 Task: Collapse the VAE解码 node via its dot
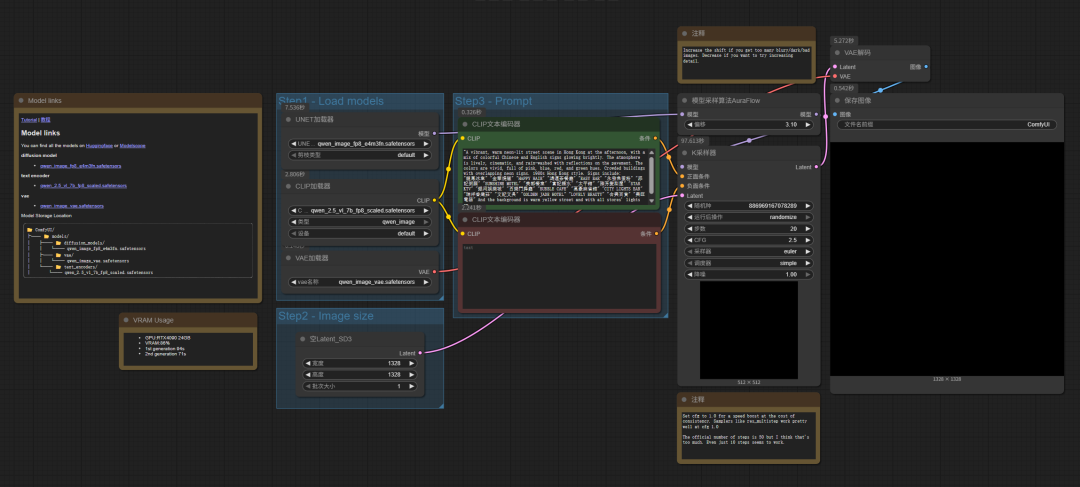point(838,52)
